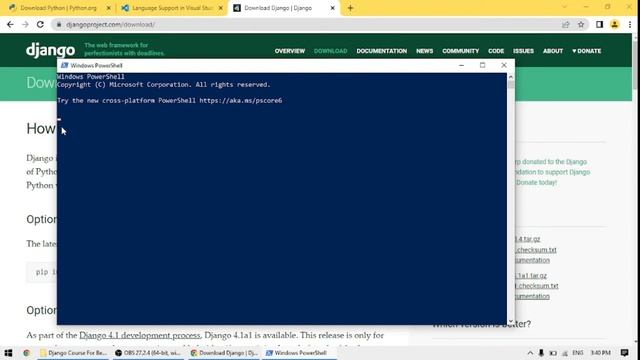This screenshot has height=360, width=640.
Task: Open the Overview nav item
Action: pos(290,51)
